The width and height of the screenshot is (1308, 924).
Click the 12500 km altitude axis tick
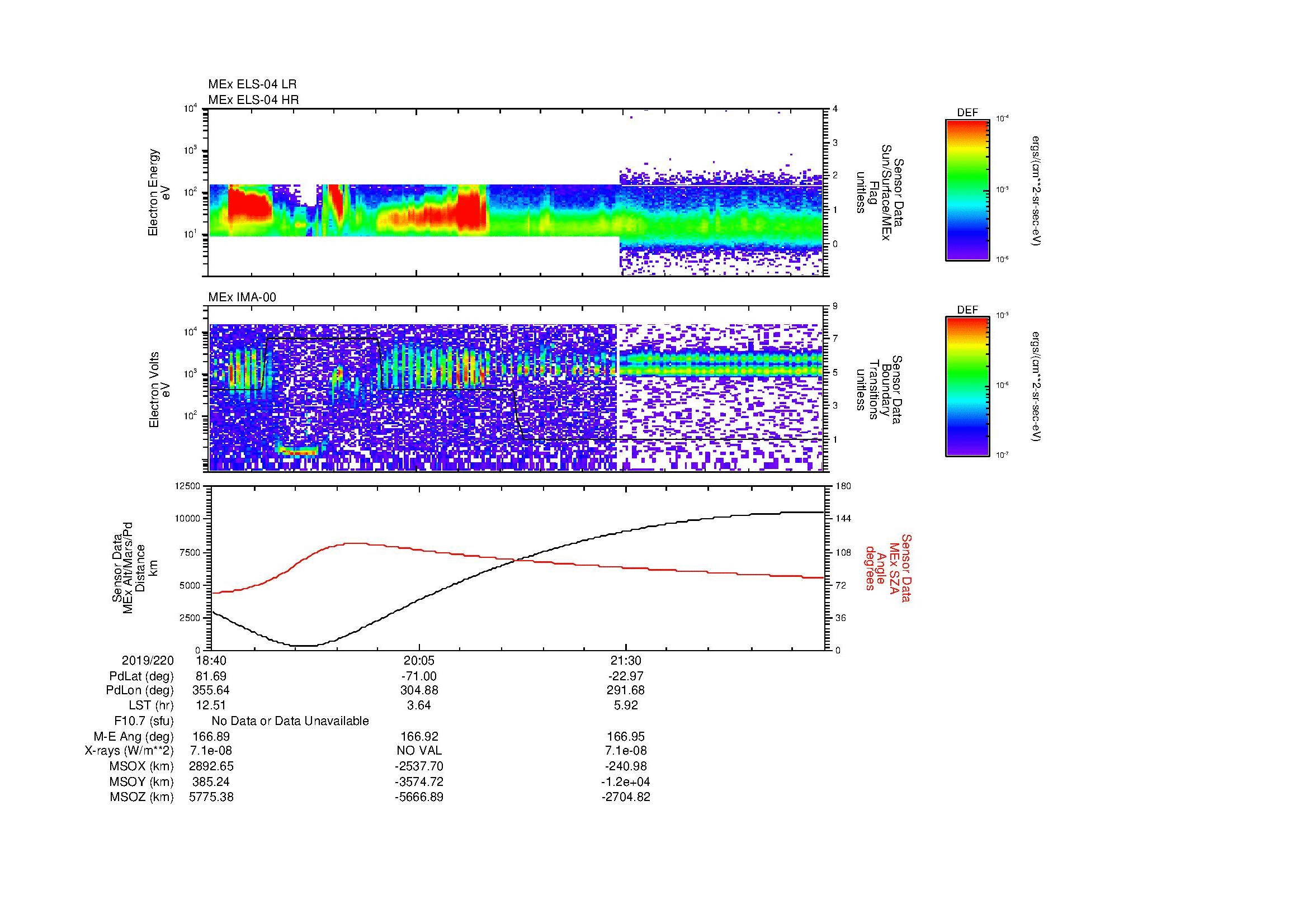pos(188,486)
